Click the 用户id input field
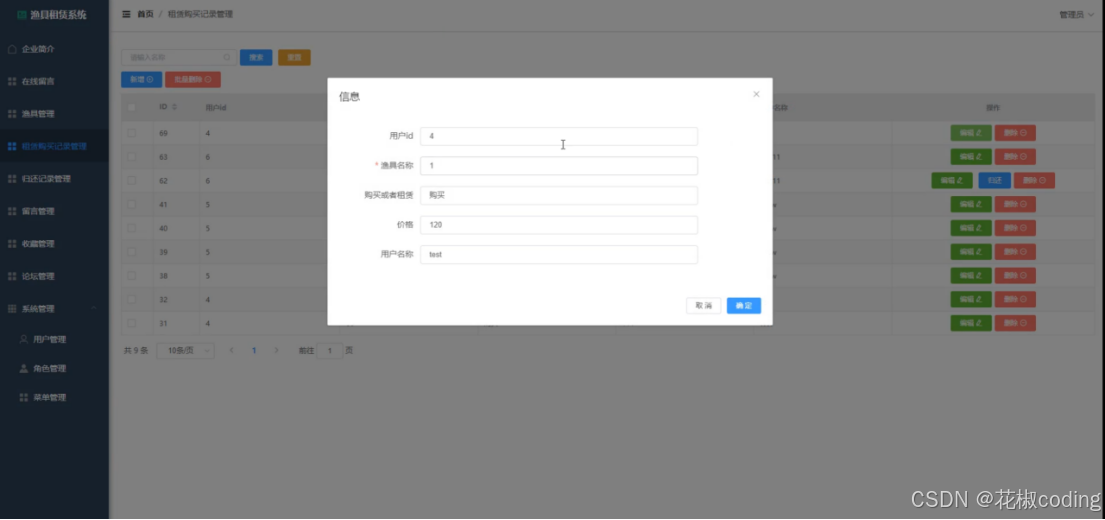Image resolution: width=1105 pixels, height=520 pixels. [559, 136]
